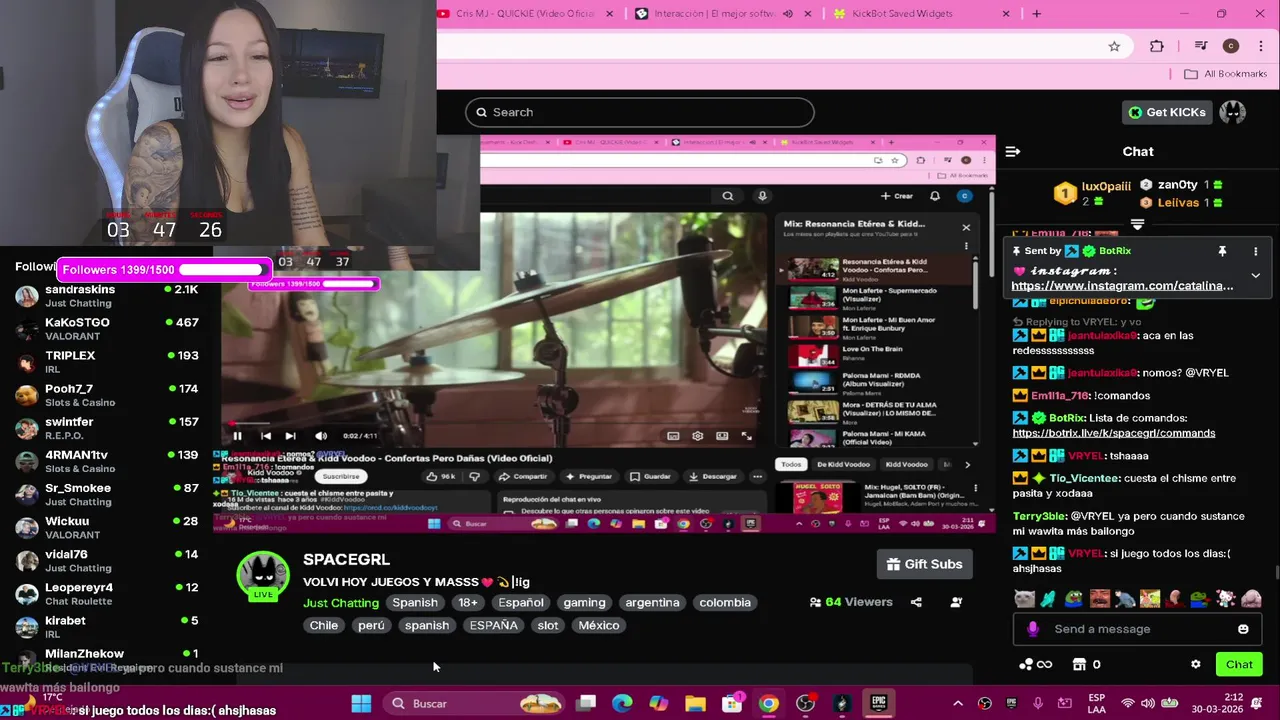Open Epic Games Launcher in taskbar
The image size is (1280, 720).
pos(879,704)
